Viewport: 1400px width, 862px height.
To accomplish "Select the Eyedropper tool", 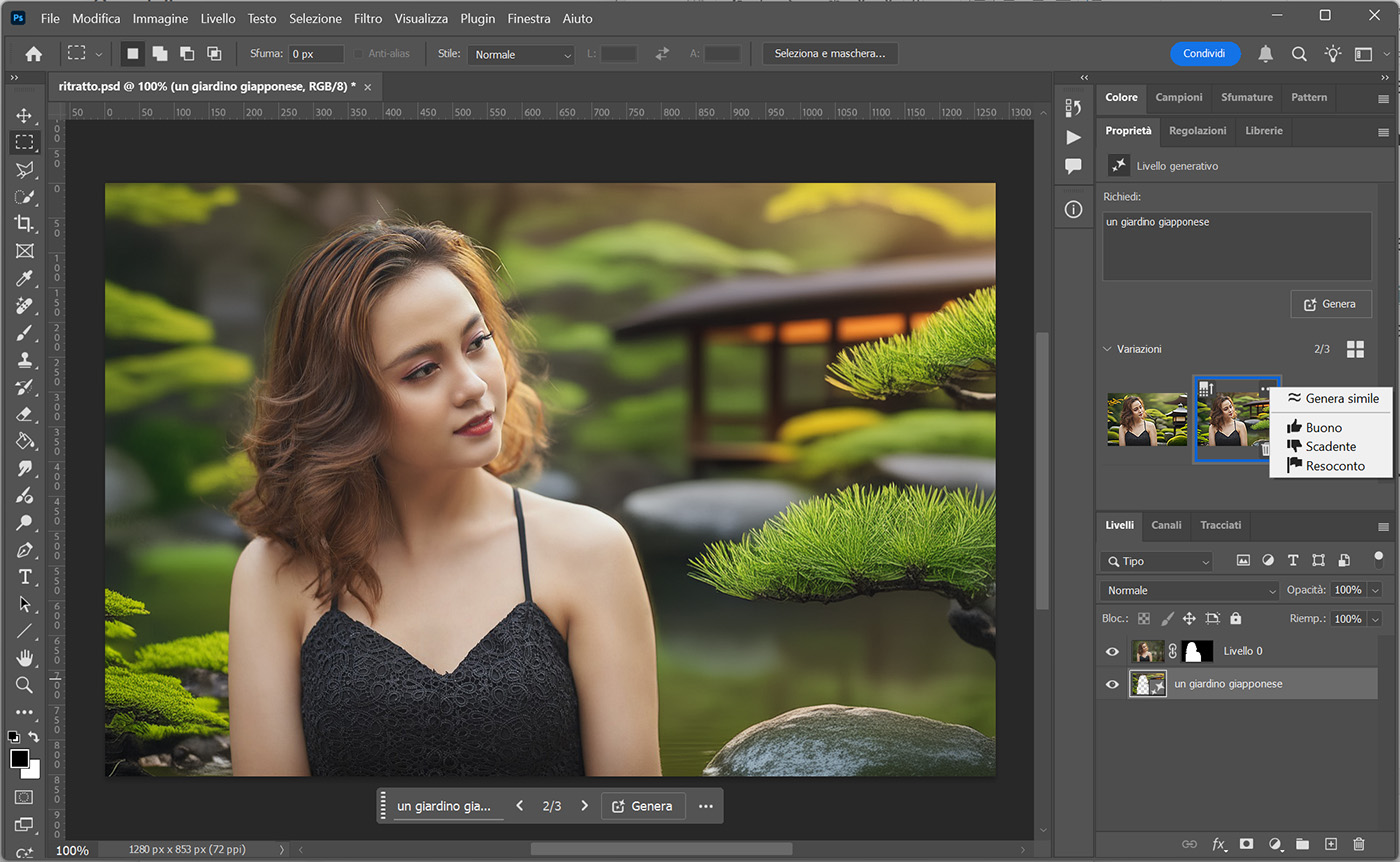I will (x=25, y=277).
